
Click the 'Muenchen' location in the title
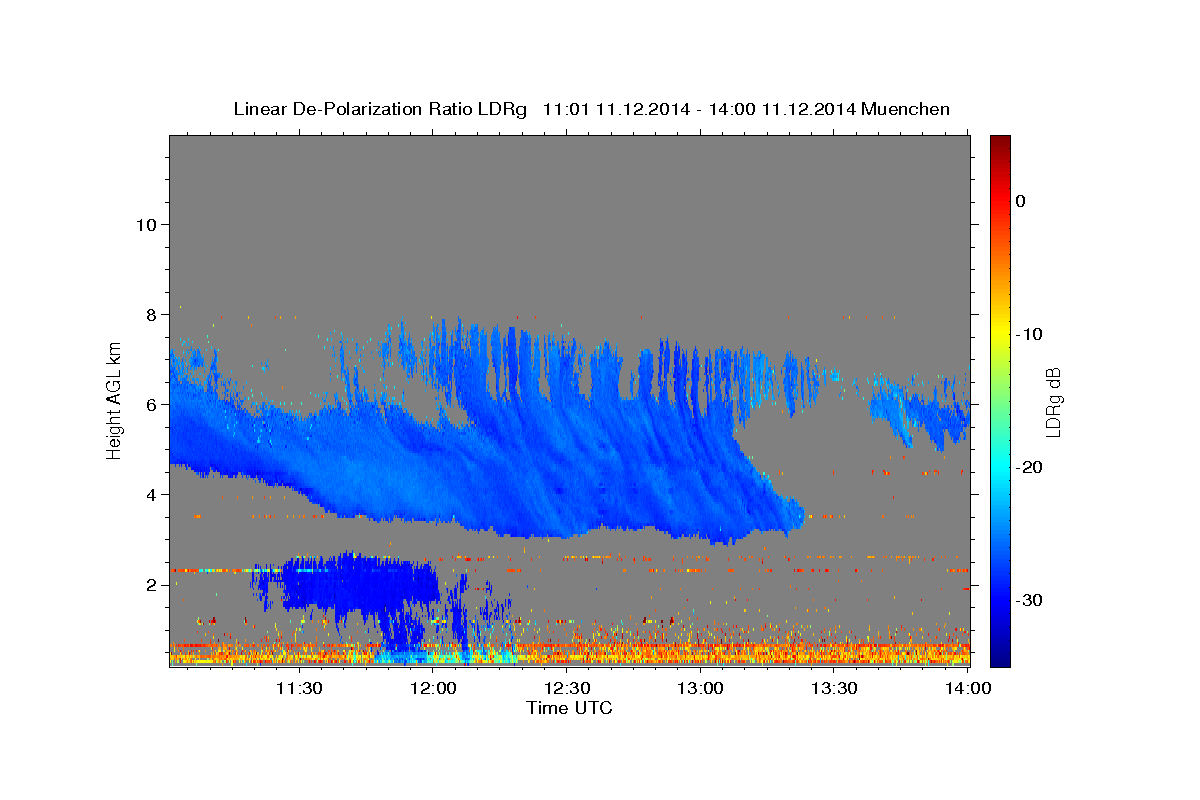click(x=905, y=109)
